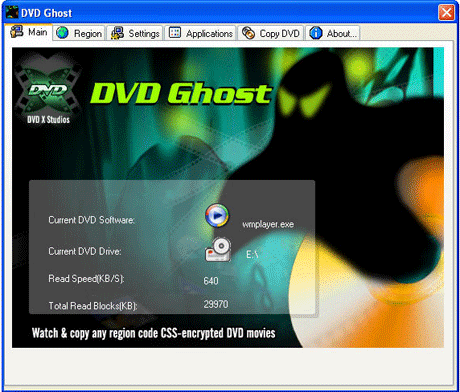Click the Windows Media Player icon
This screenshot has width=460, height=392.
217,216
